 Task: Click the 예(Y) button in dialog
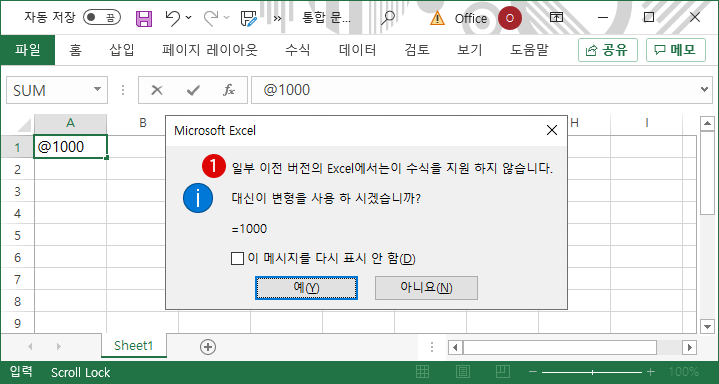point(306,288)
